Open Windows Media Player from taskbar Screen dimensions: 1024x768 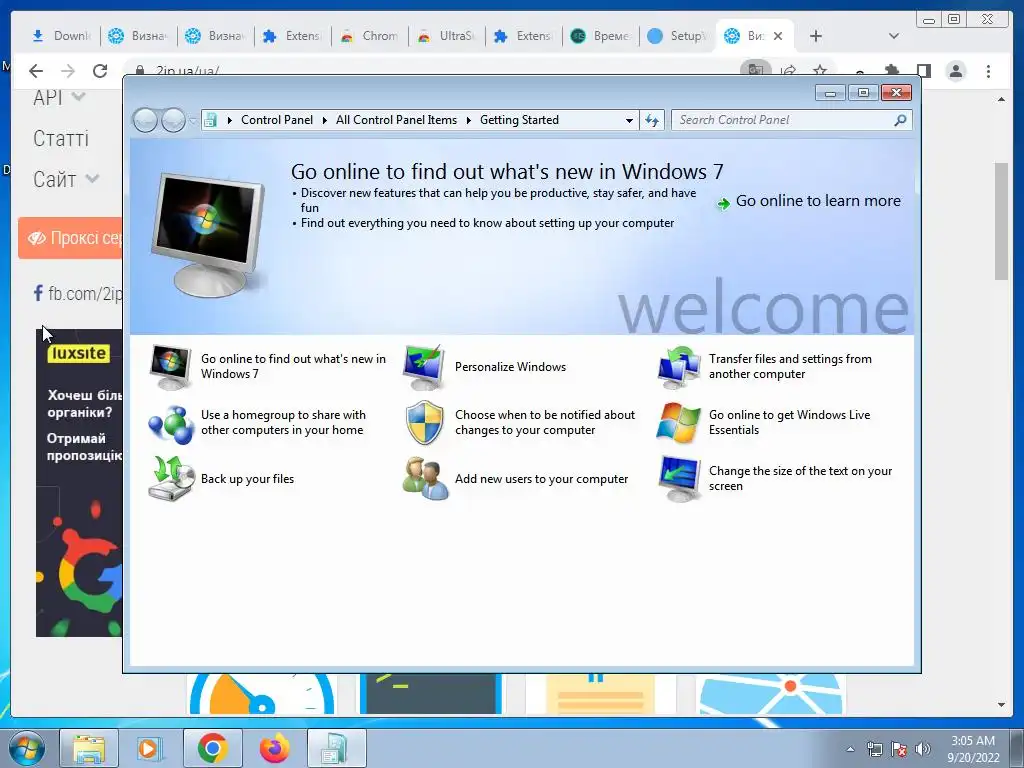coord(150,748)
